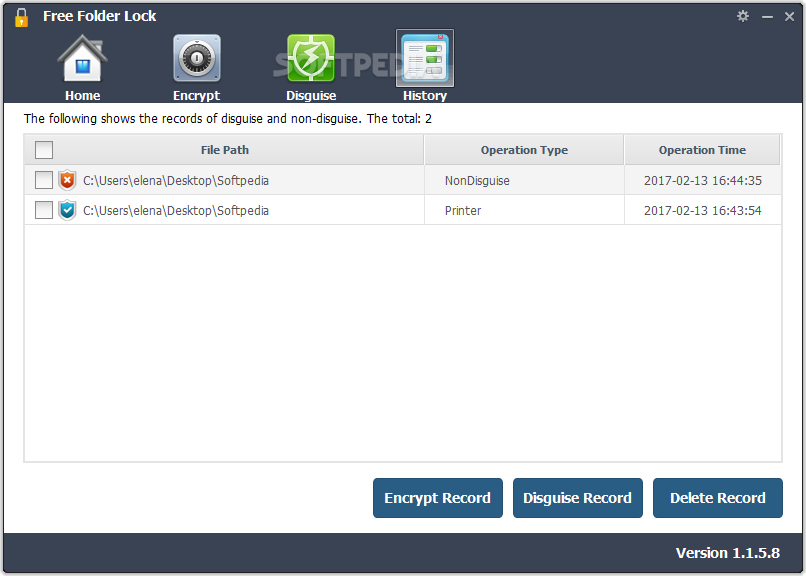Viewport: 806px width, 576px height.
Task: Click the Disguise Record button
Action: click(x=578, y=498)
